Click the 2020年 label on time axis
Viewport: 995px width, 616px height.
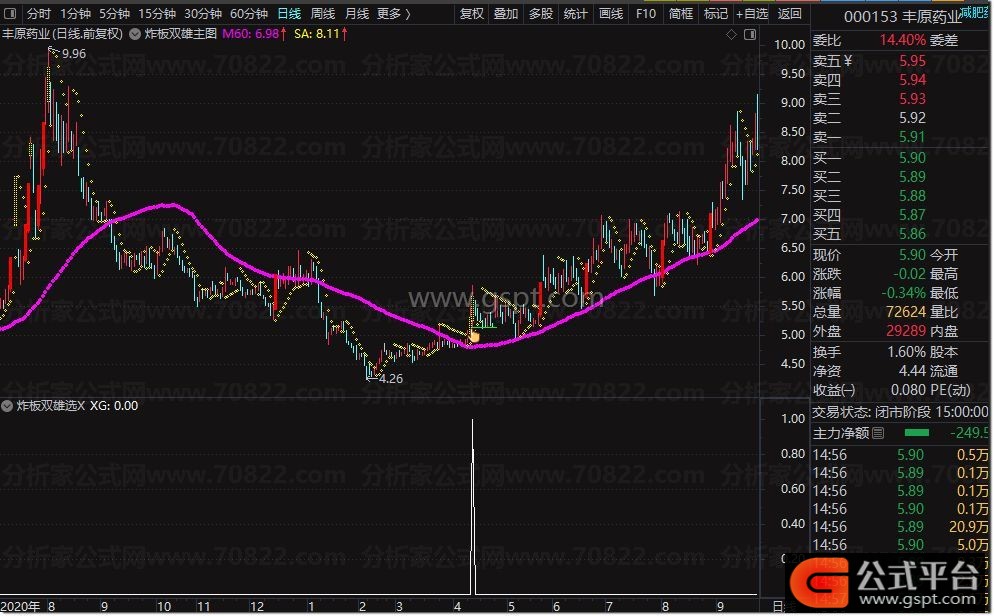pyautogui.click(x=20, y=606)
